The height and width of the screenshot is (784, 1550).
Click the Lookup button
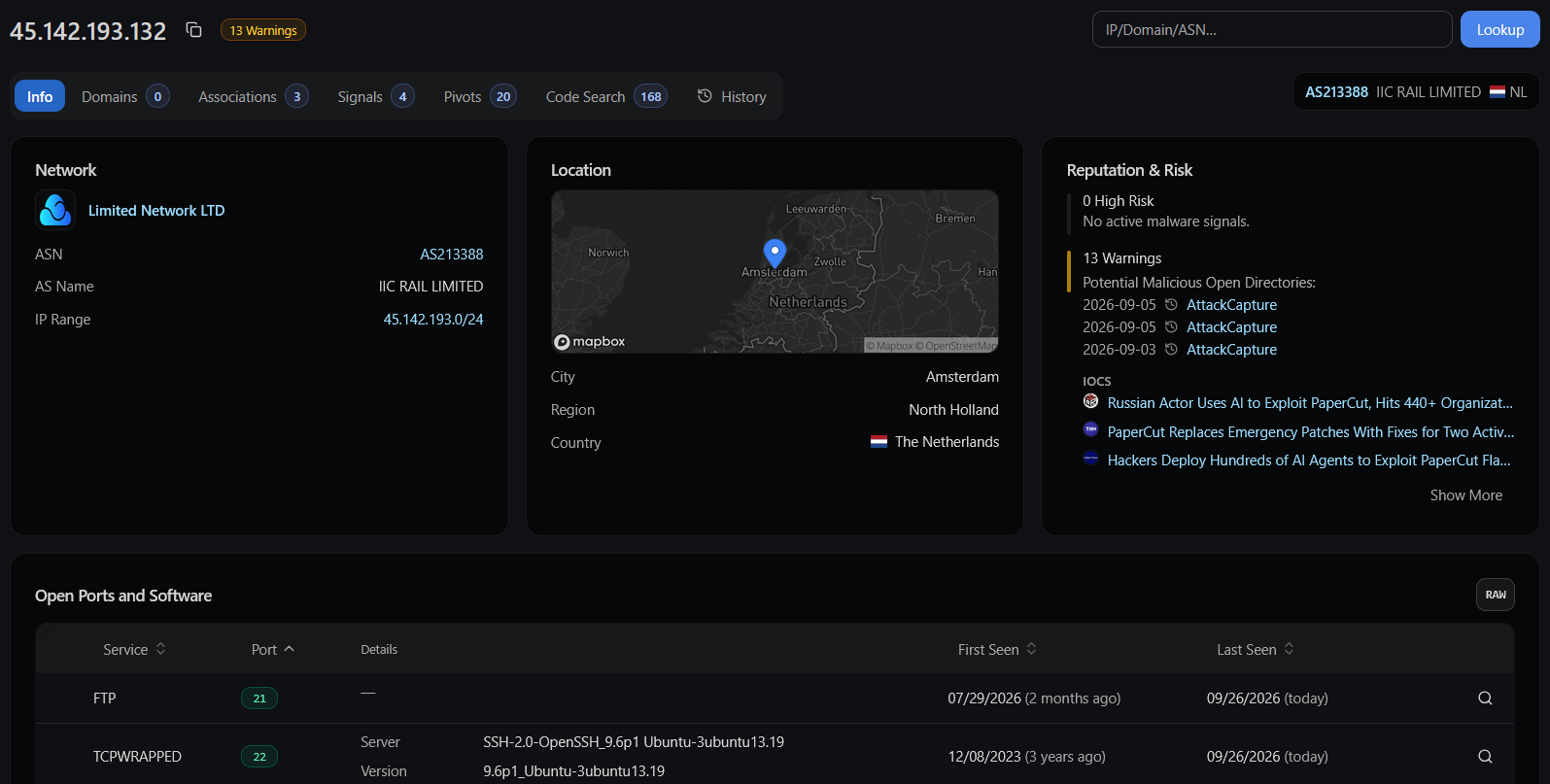tap(1500, 29)
